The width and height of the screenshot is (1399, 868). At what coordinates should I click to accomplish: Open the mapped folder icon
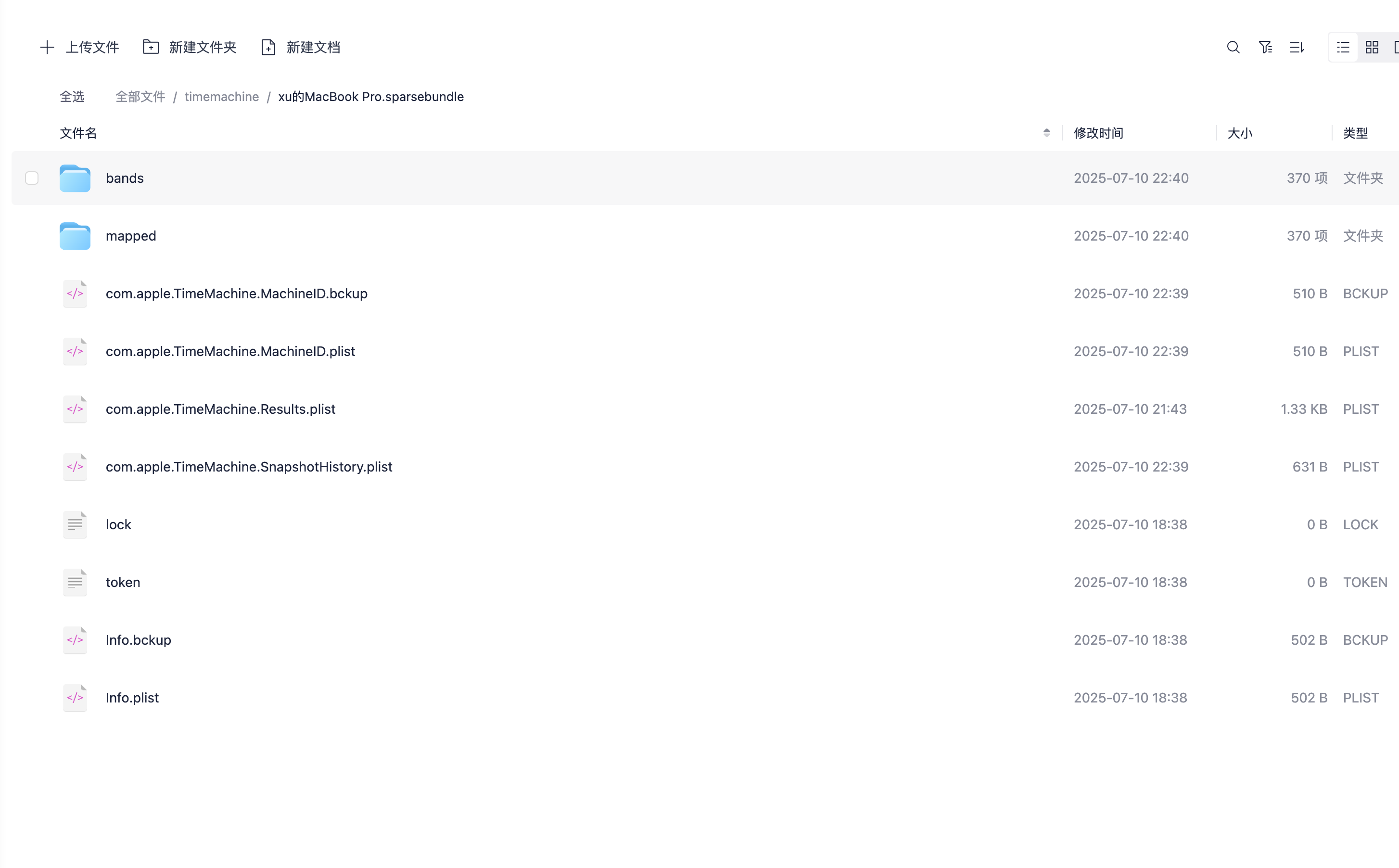coord(75,236)
